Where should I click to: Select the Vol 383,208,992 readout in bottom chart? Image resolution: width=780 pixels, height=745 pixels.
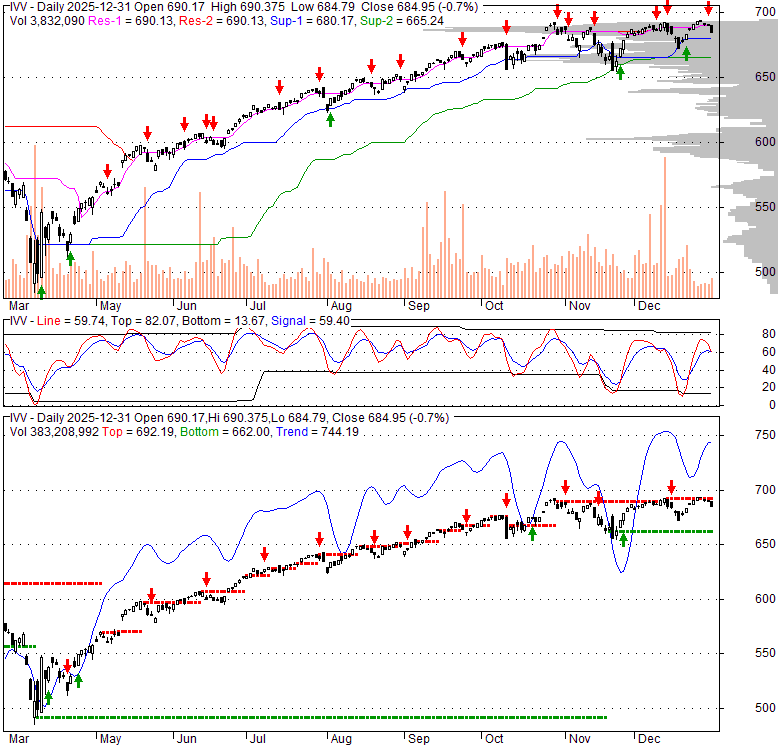pyautogui.click(x=54, y=432)
